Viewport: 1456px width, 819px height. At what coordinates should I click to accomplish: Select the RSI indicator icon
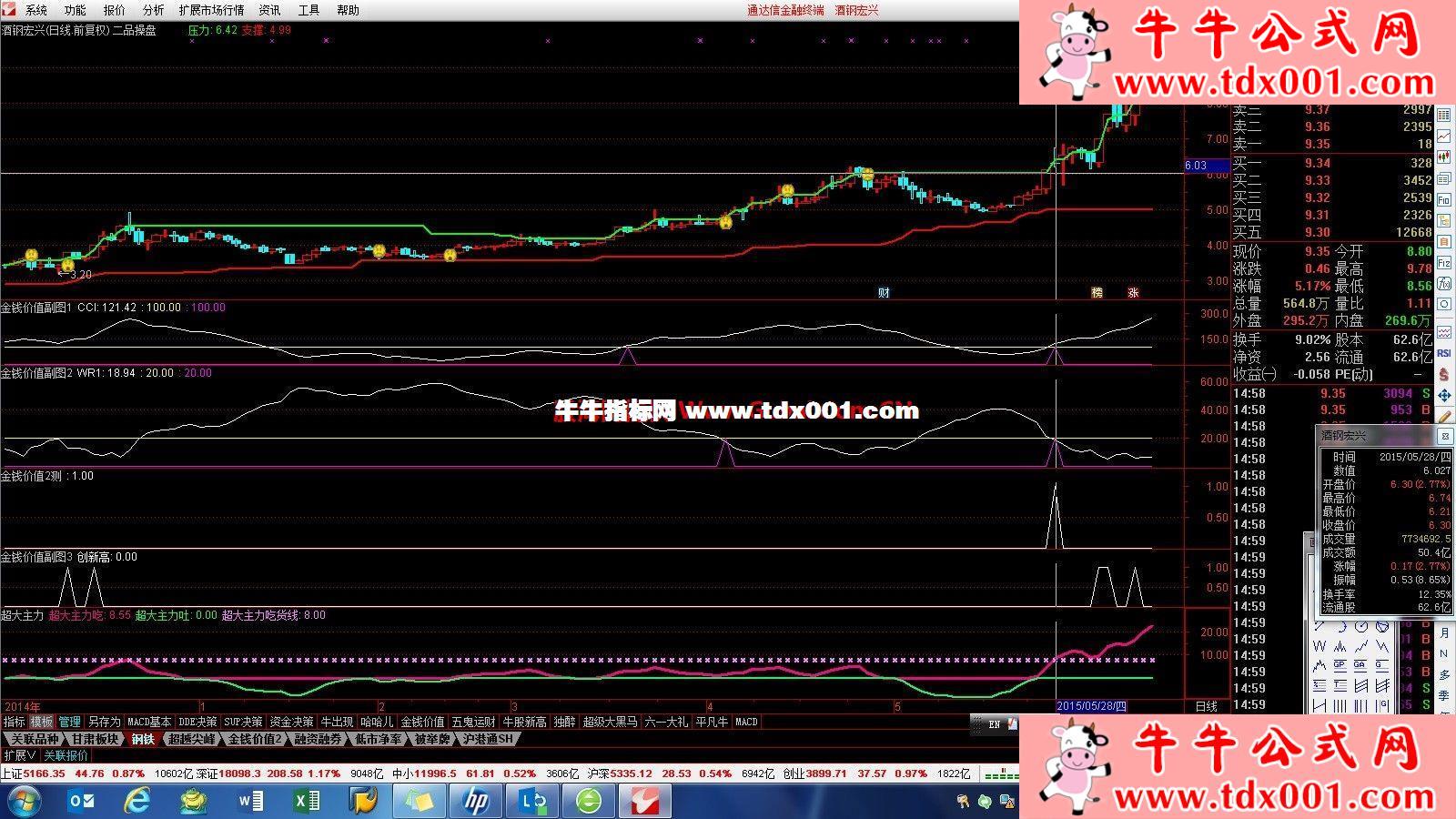pyautogui.click(x=1444, y=352)
